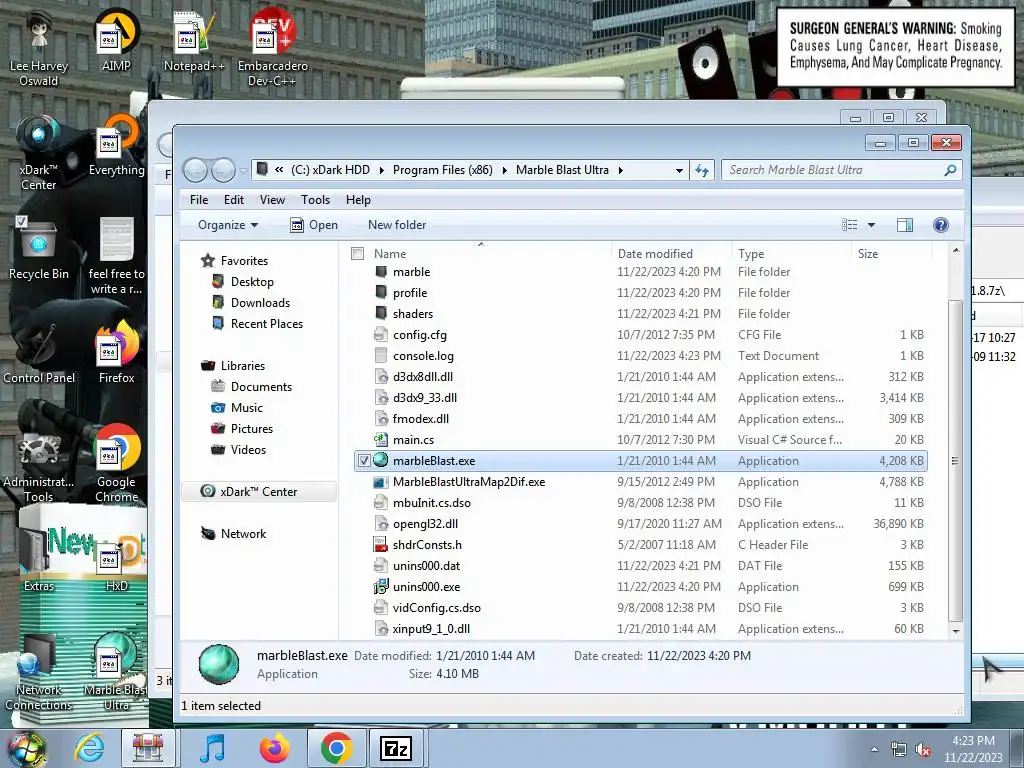Launch Firefox from the desktop
The width and height of the screenshot is (1024, 768).
[116, 353]
